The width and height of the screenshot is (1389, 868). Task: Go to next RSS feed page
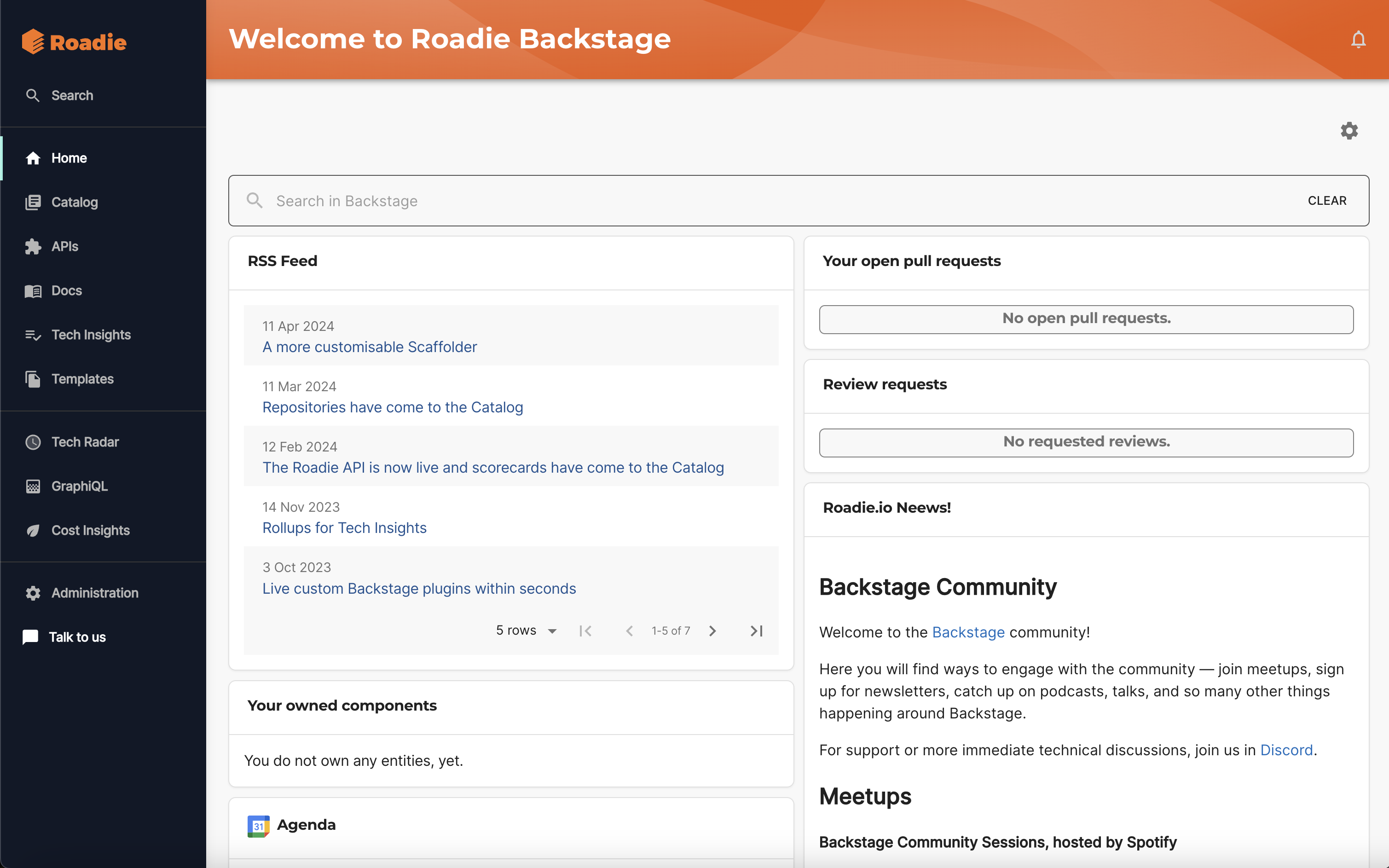[712, 631]
